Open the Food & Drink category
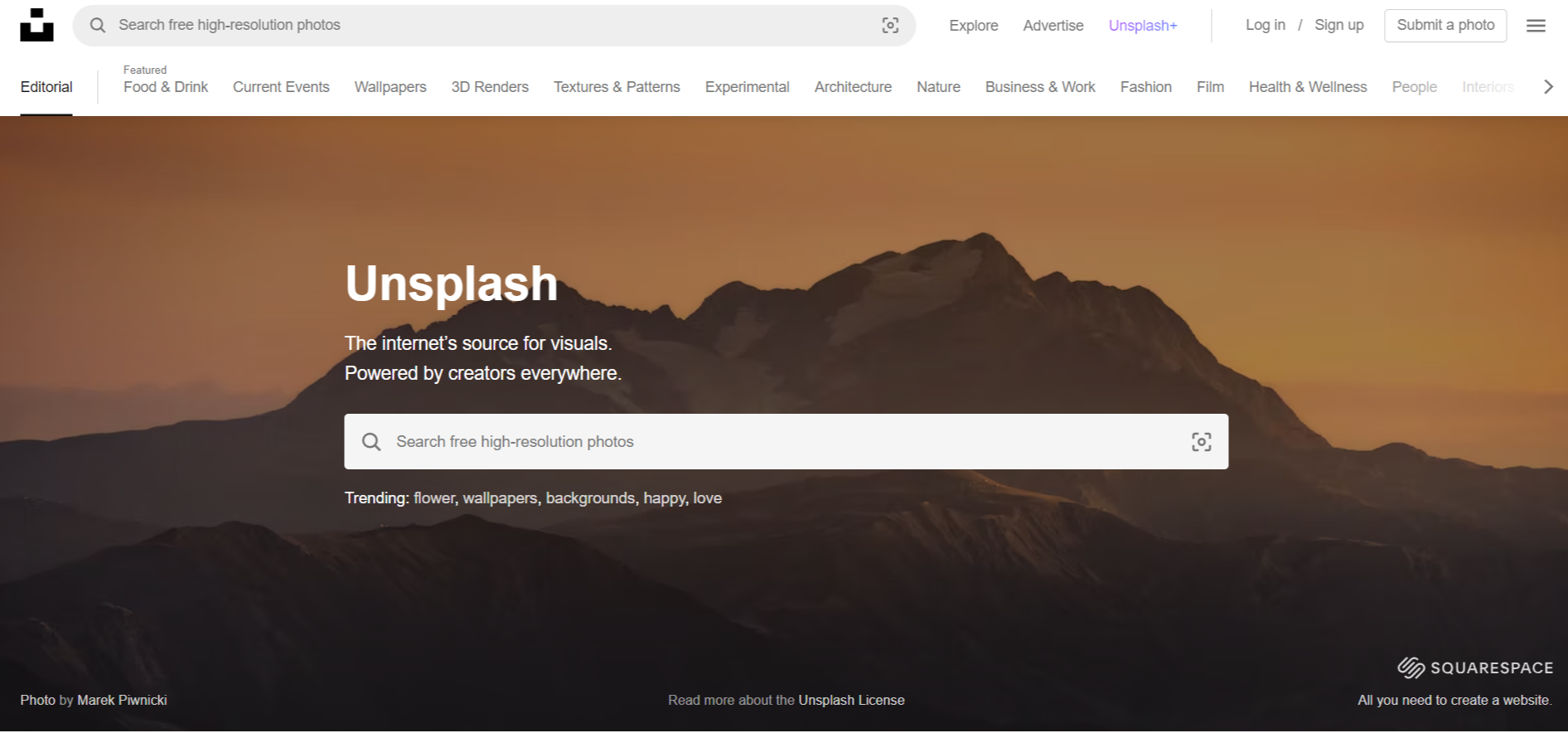Image resolution: width=1568 pixels, height=733 pixels. [166, 86]
